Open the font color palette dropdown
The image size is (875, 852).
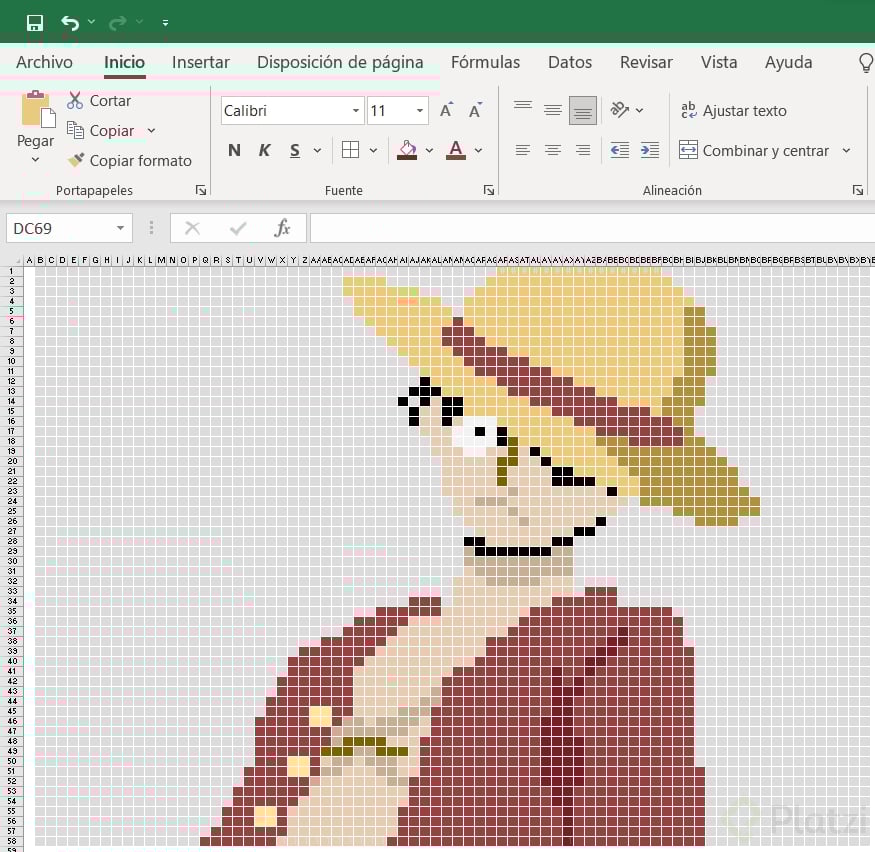[478, 150]
